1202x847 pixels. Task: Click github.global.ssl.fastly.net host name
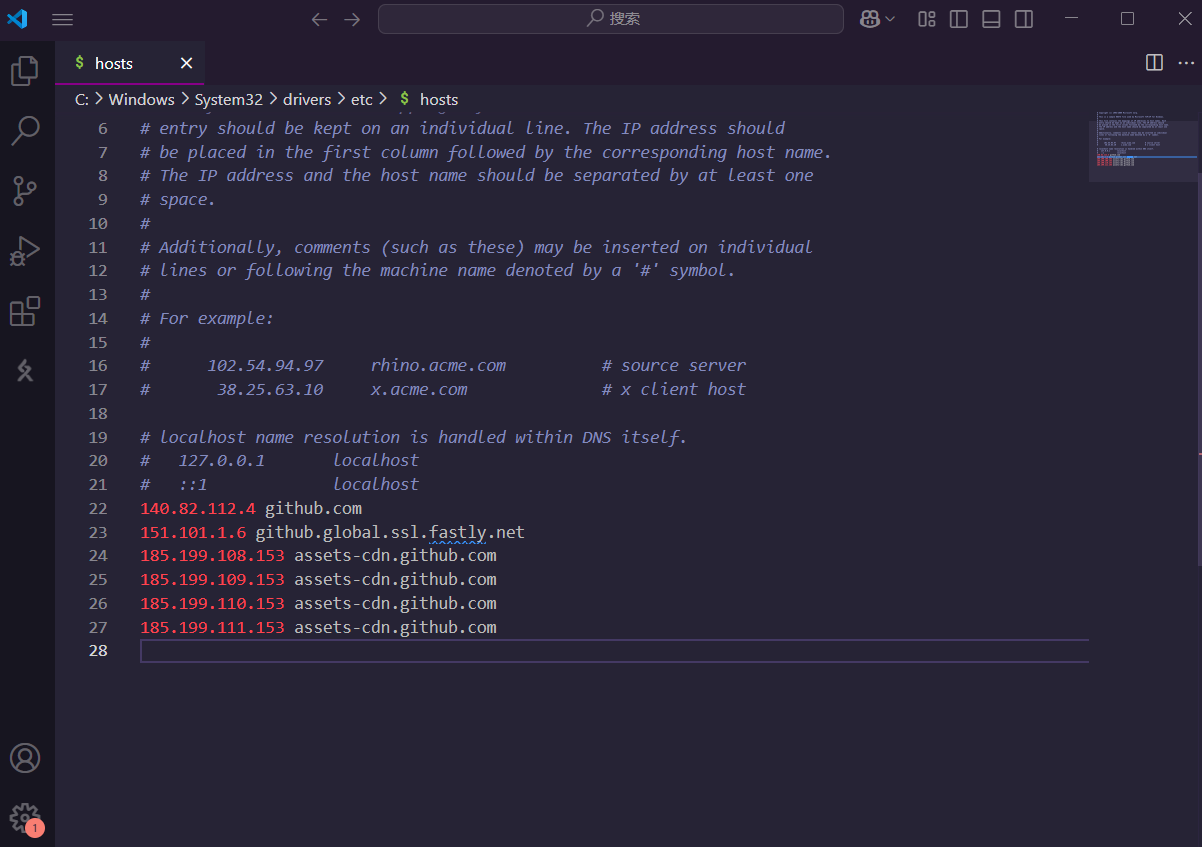click(x=390, y=532)
